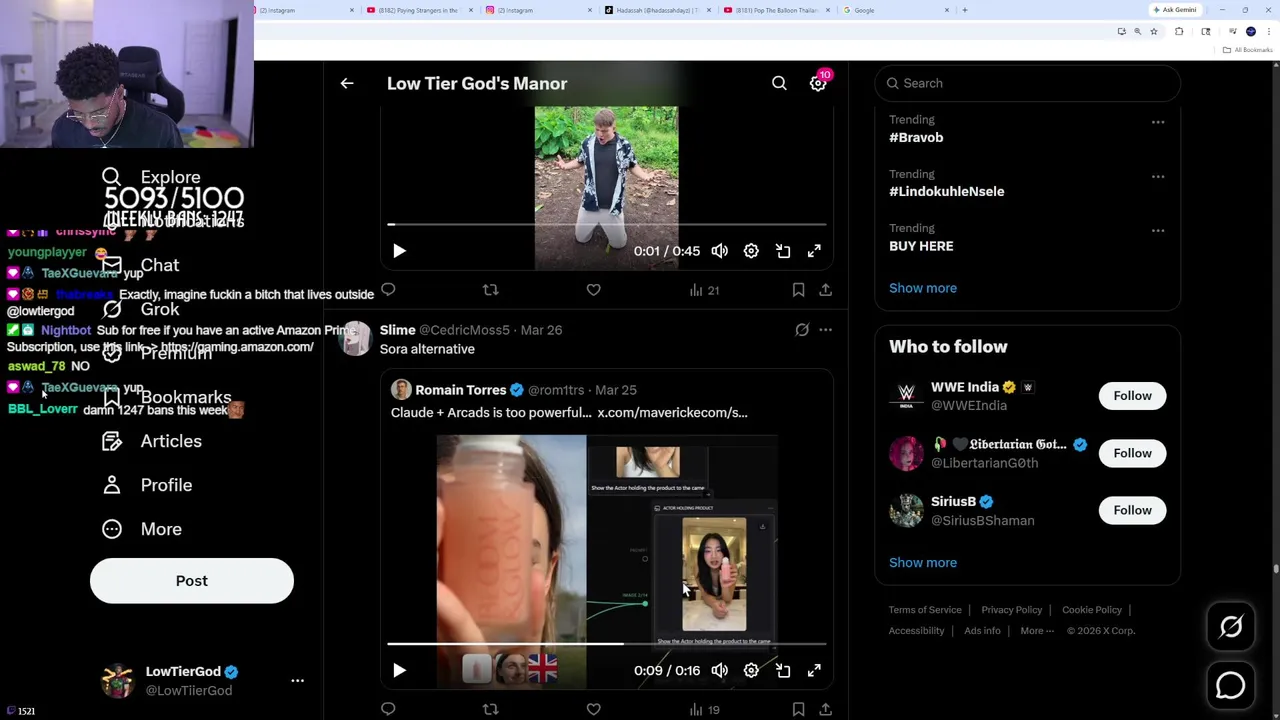Enter fullscreen on the first video

814,251
